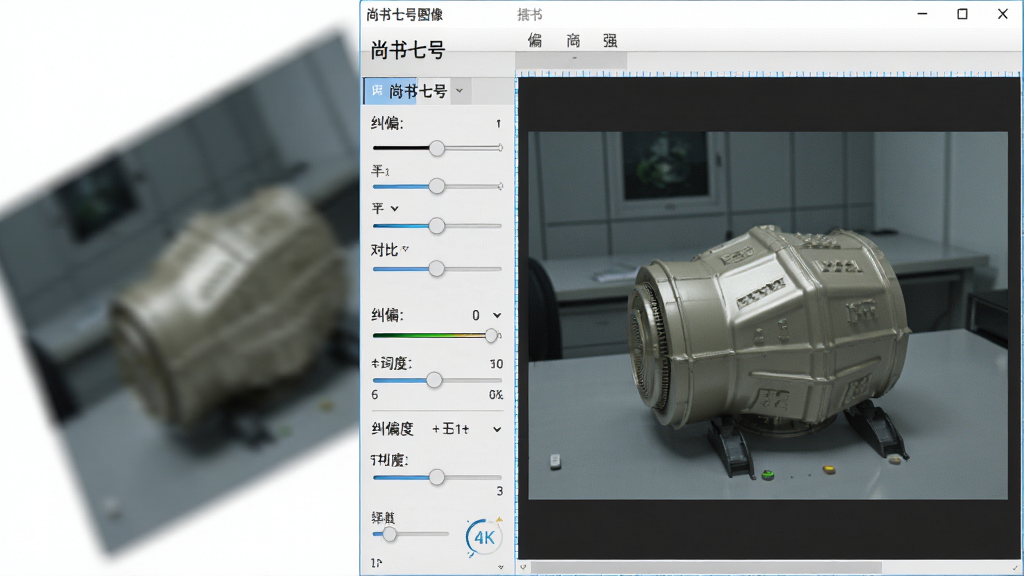Click the 尚书七号 heading text
1024x576 pixels.
coord(408,50)
